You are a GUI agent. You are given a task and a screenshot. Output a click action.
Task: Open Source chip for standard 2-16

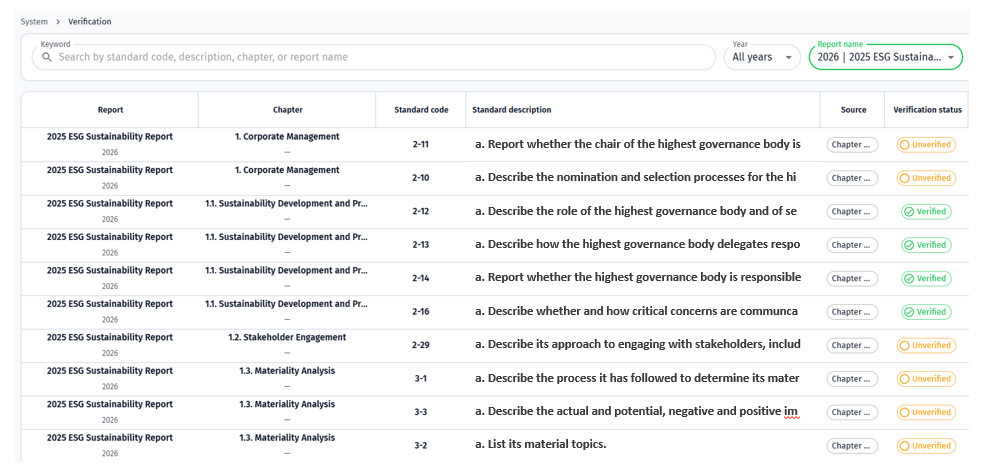coord(852,312)
